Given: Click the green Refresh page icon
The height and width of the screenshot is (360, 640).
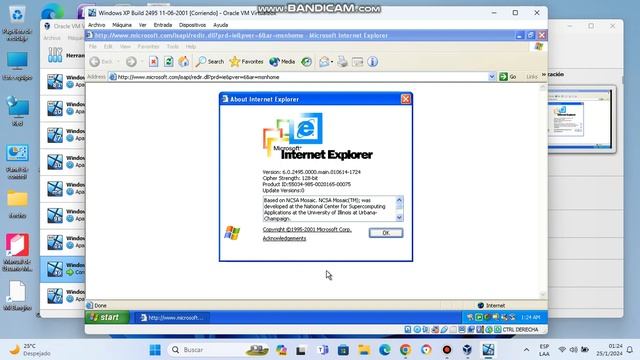Looking at the screenshot, I should pyautogui.click(x=168, y=62).
